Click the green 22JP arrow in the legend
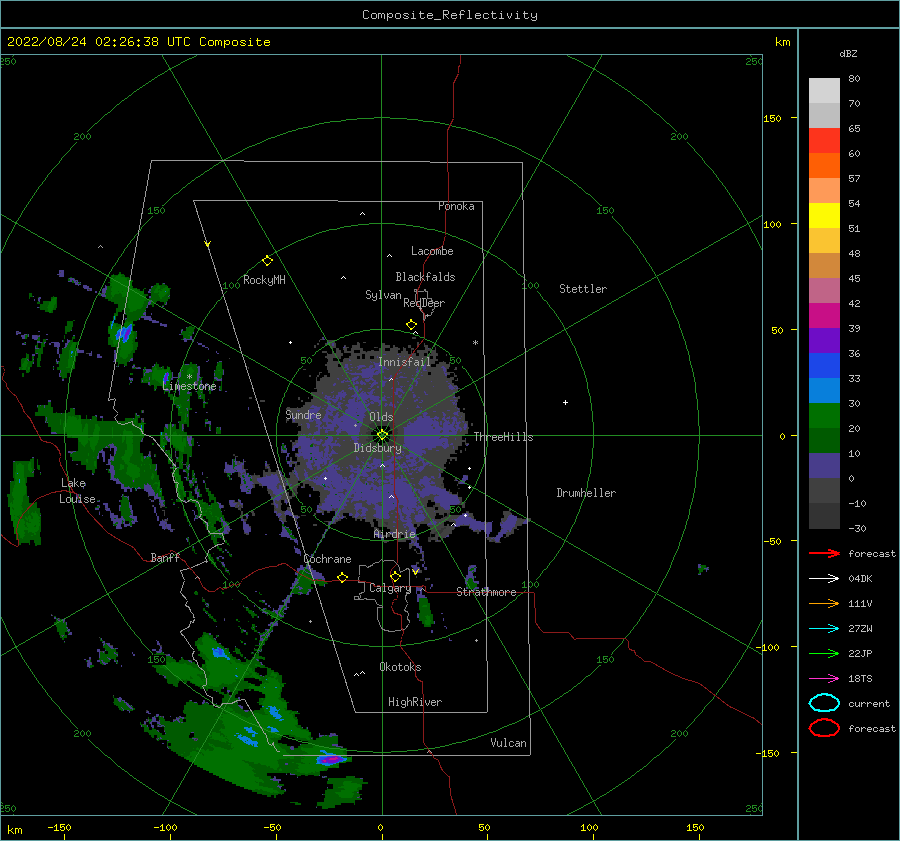The width and height of the screenshot is (900, 841). [x=824, y=653]
